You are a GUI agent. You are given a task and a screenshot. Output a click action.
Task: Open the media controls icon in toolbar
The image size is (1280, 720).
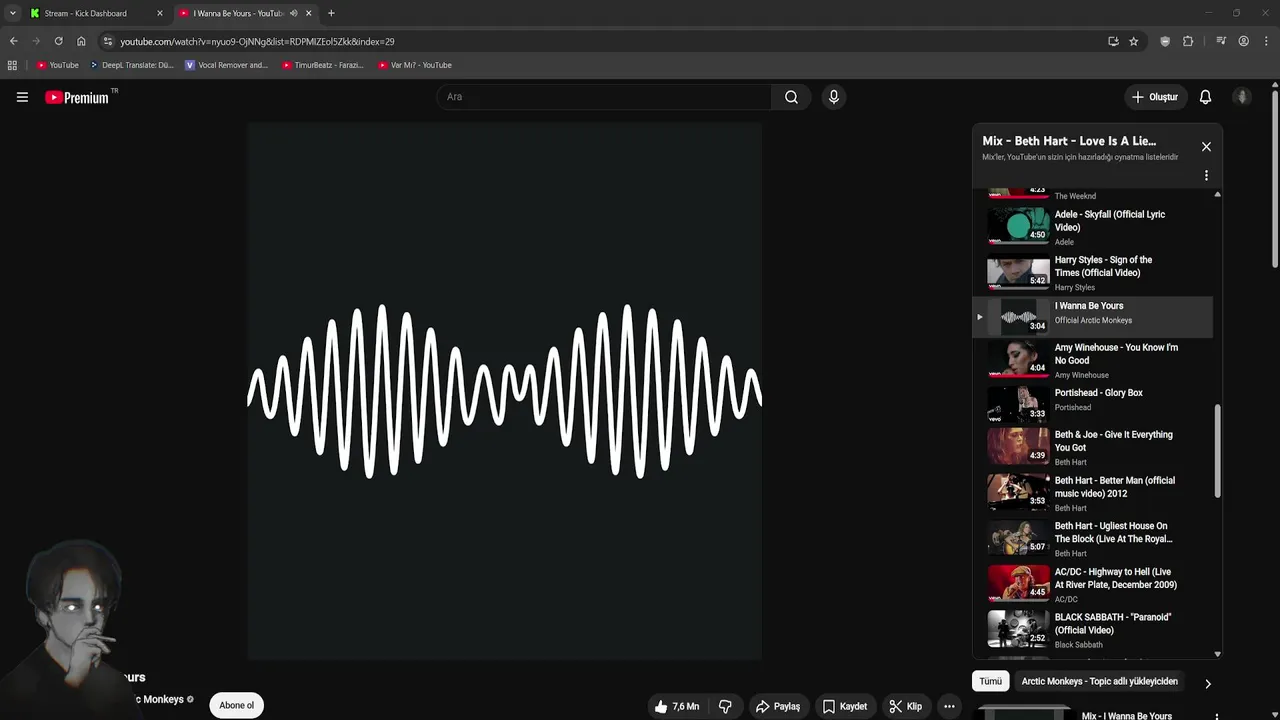coord(1221,41)
